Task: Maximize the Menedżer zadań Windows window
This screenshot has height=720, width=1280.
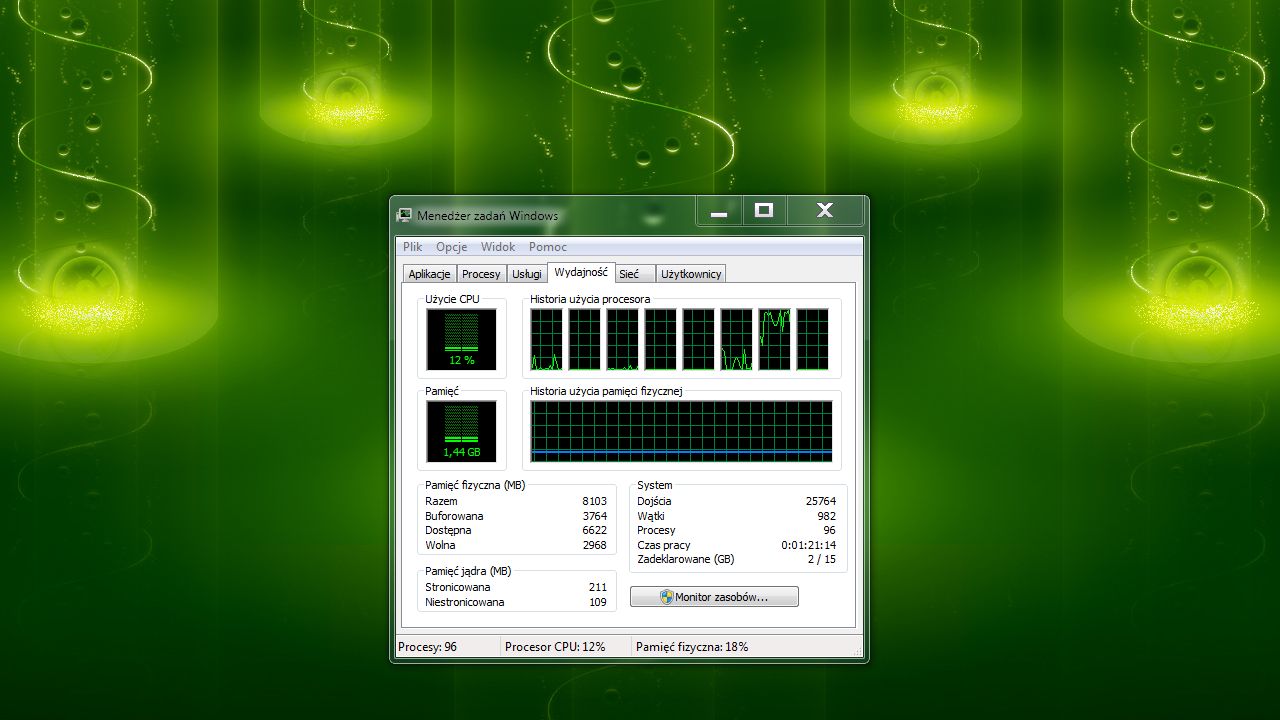Action: point(764,210)
